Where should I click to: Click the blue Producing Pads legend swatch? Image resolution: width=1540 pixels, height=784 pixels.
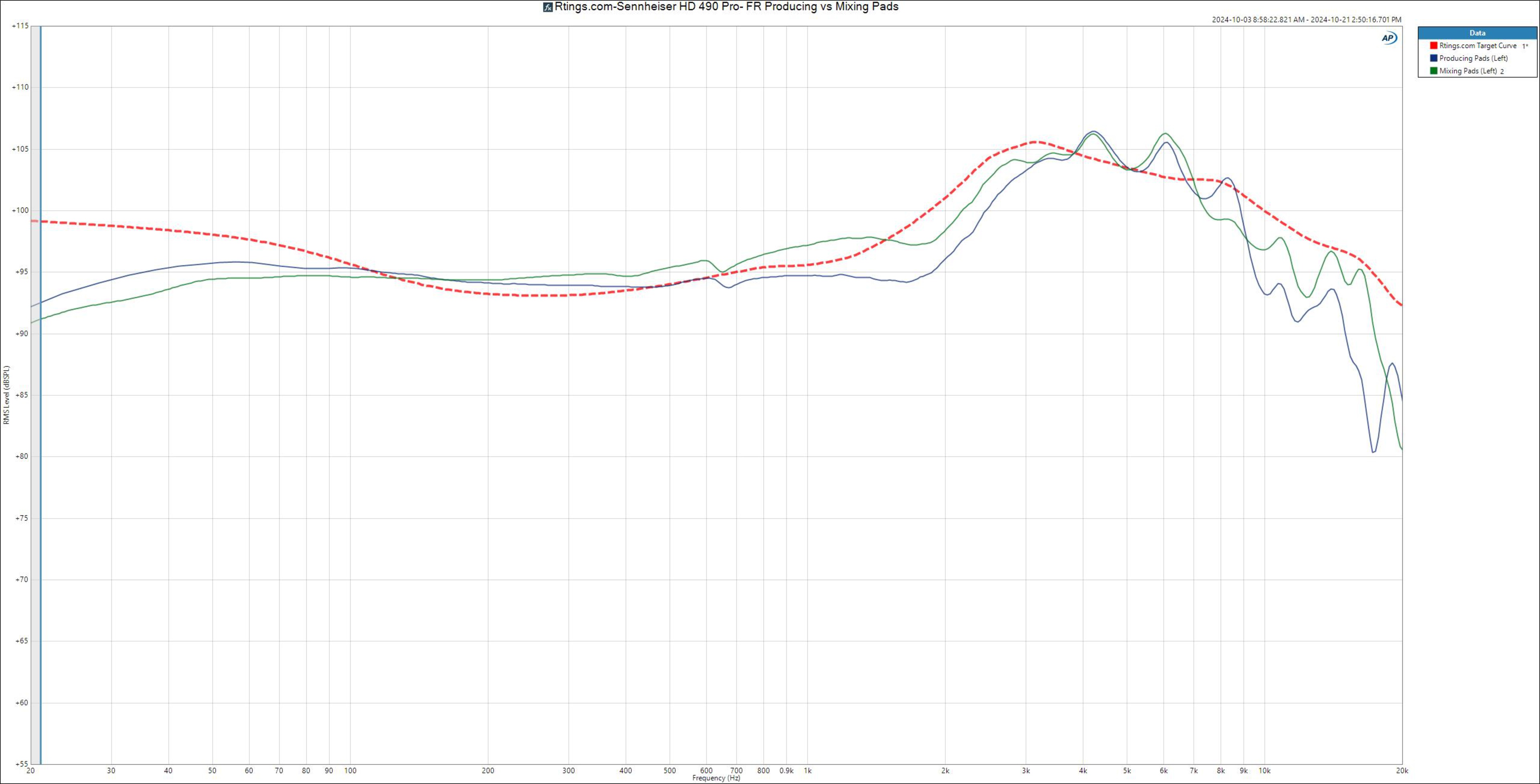click(x=1434, y=58)
